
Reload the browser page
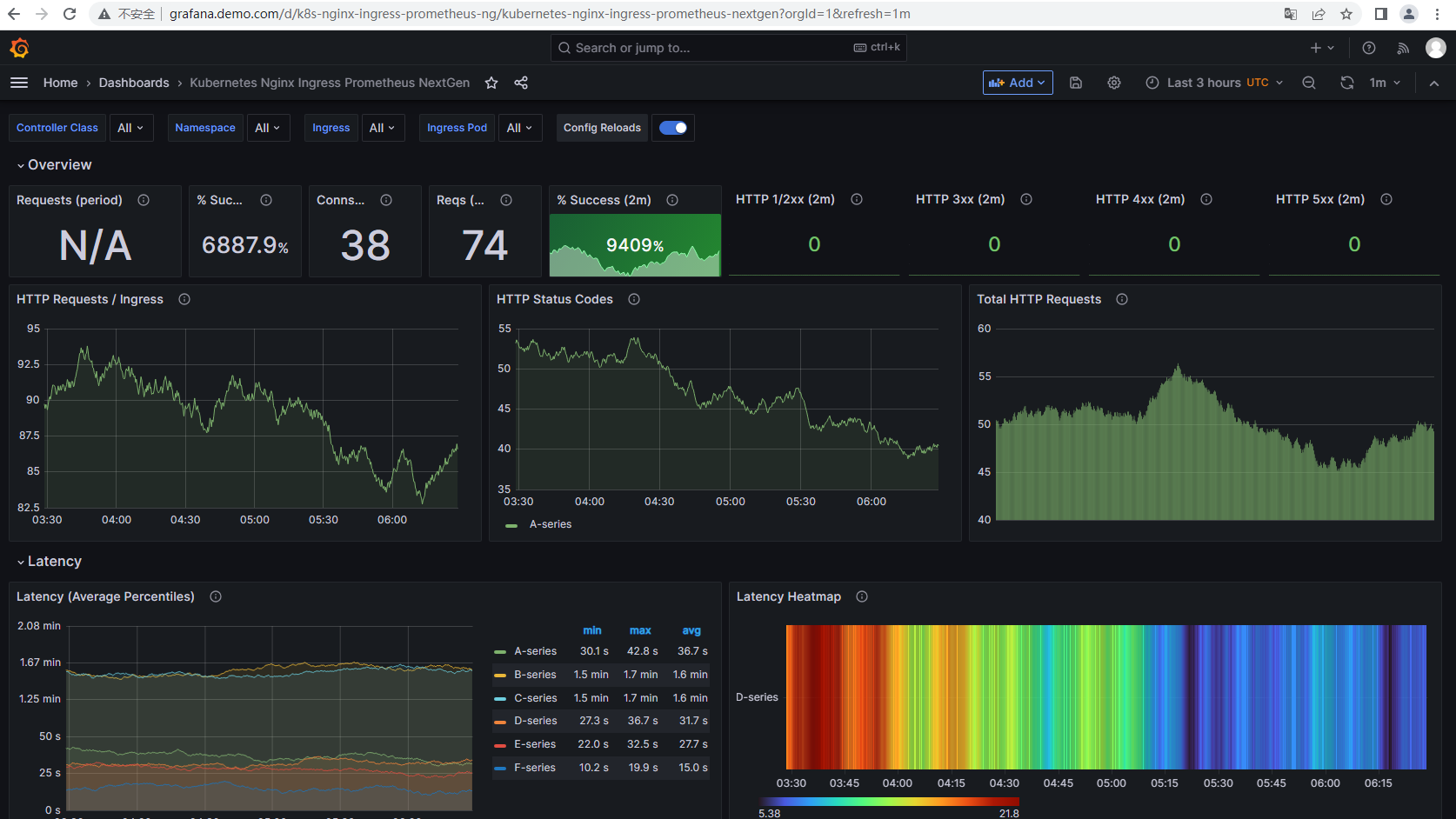(x=70, y=14)
